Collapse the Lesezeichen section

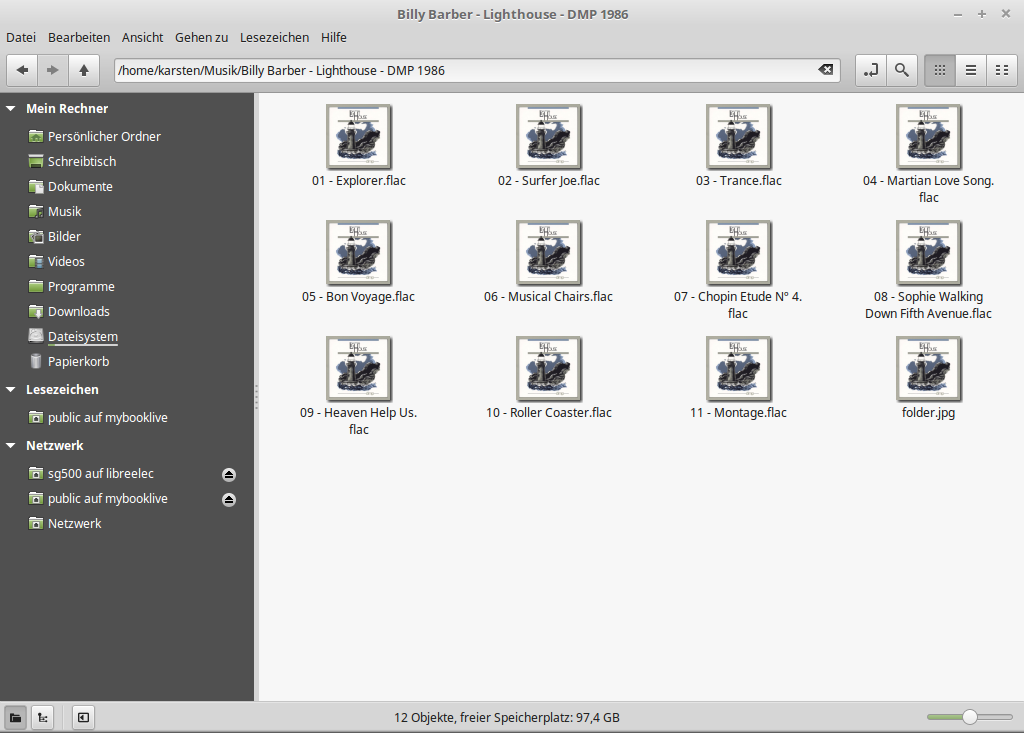tap(11, 390)
